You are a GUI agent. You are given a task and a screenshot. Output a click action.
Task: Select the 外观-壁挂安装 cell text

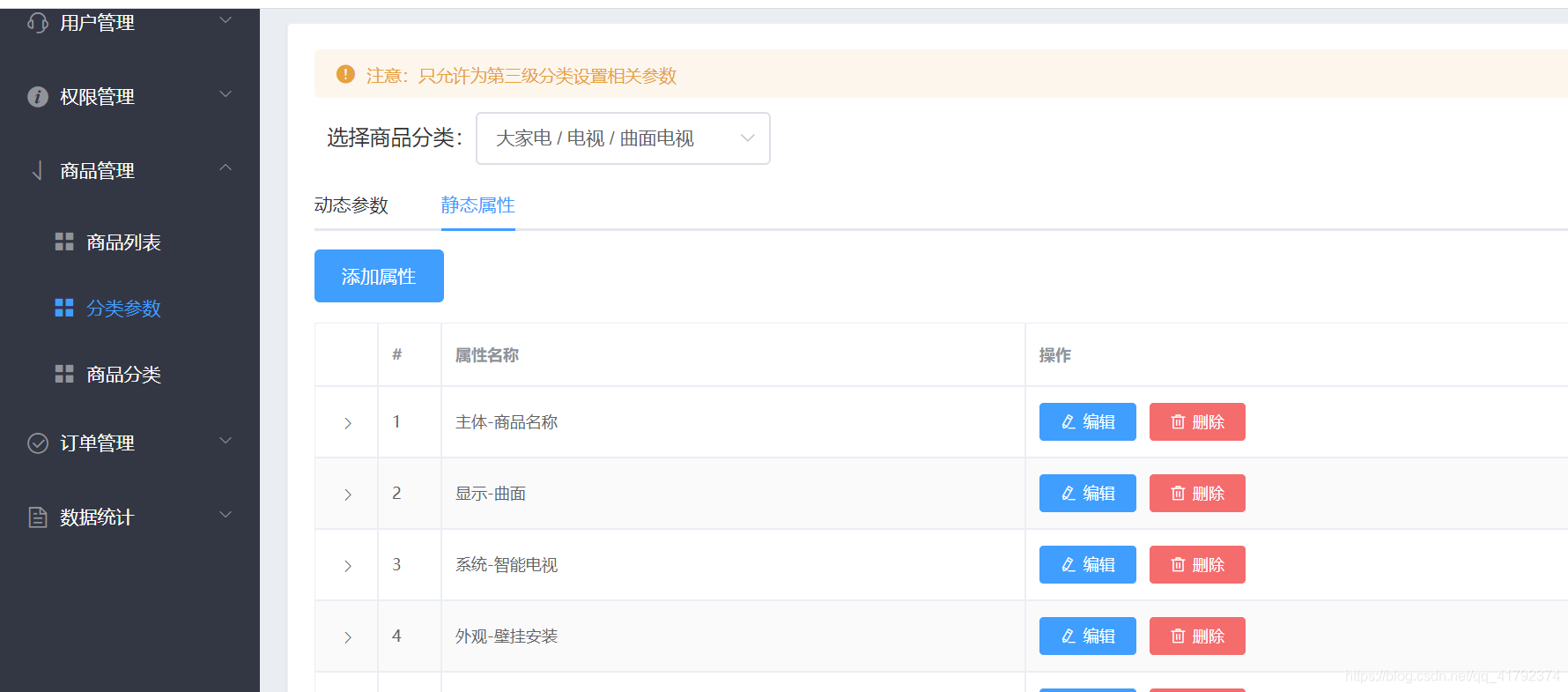point(507,636)
